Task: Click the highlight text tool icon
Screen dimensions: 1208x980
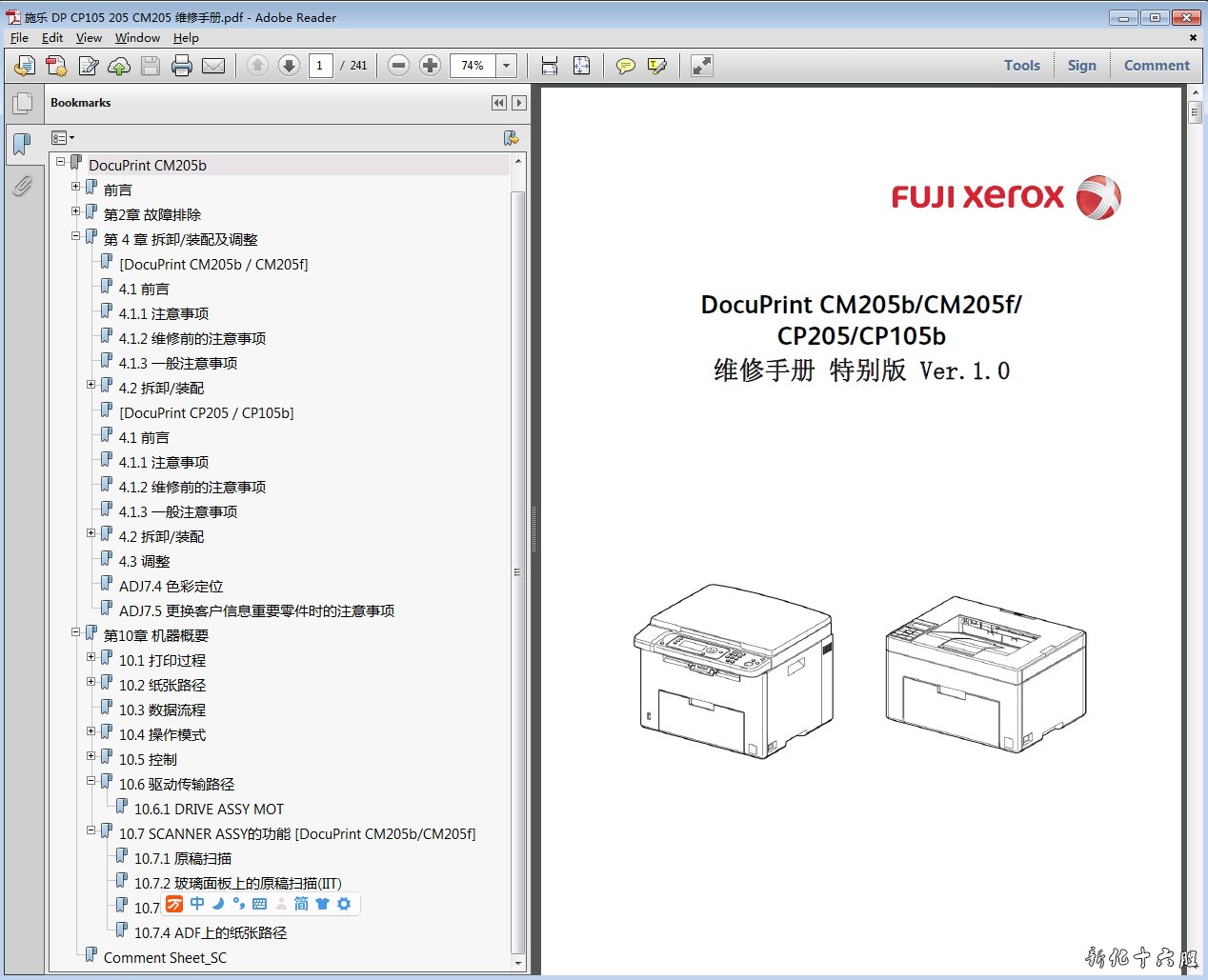Action: click(656, 66)
